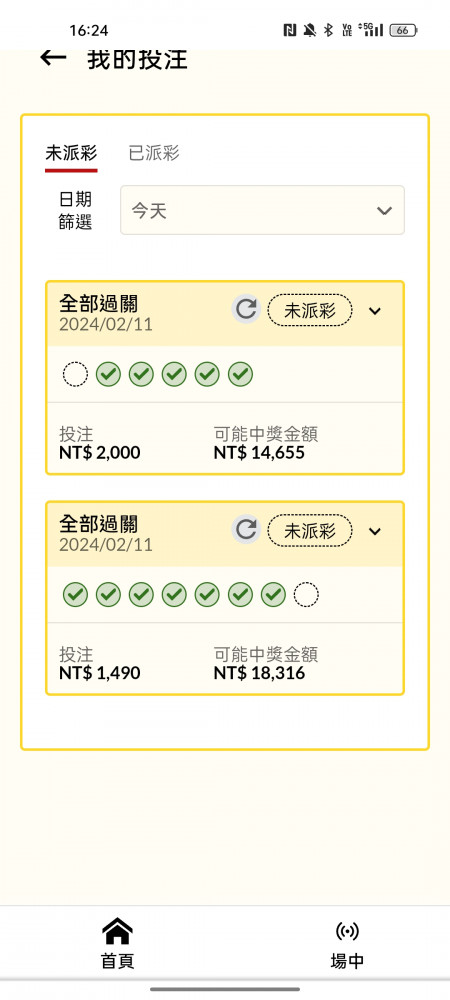Open the 今天 date filter dropdown
Image resolution: width=450 pixels, height=1000 pixels.
point(262,210)
